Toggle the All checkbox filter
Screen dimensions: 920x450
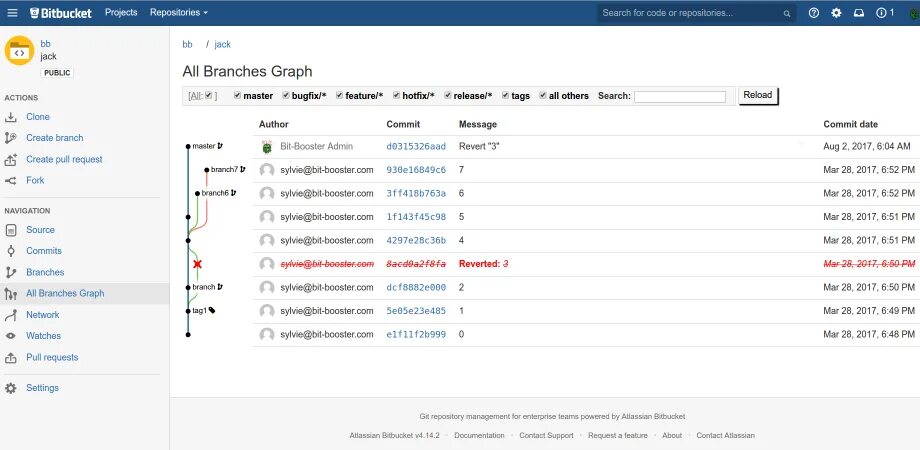coord(208,96)
